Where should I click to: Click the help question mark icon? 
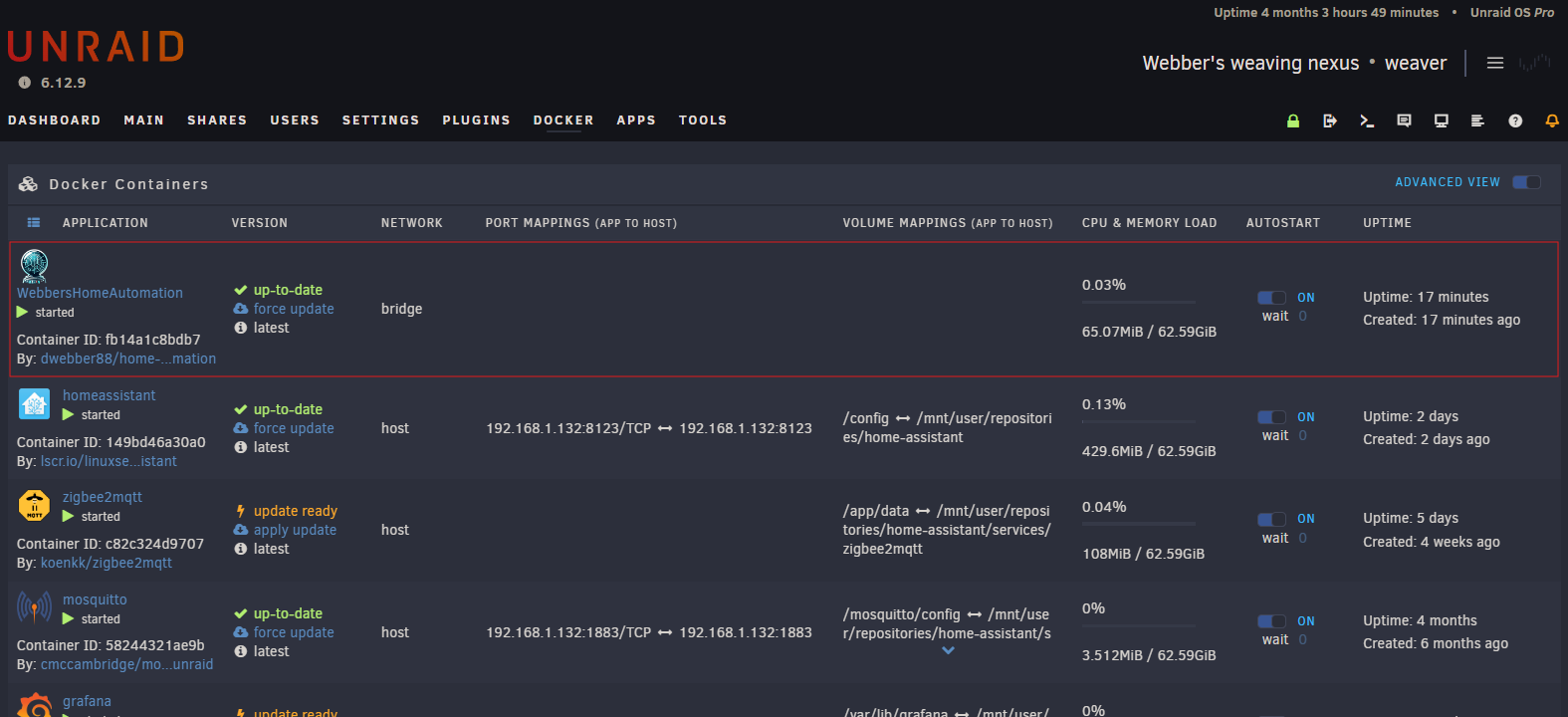[x=1515, y=120]
